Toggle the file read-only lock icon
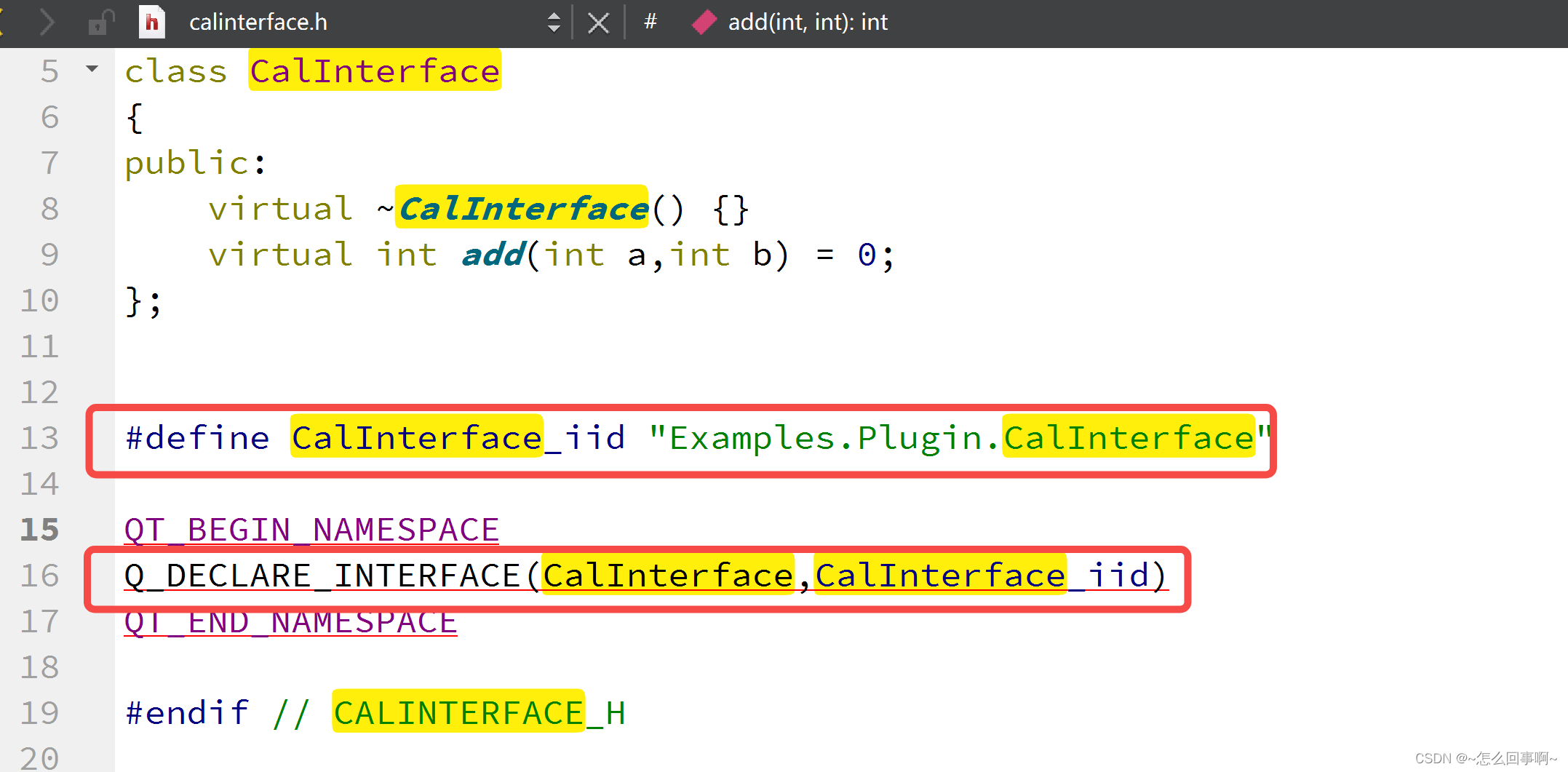Viewport: 1568px width, 772px height. (101, 22)
